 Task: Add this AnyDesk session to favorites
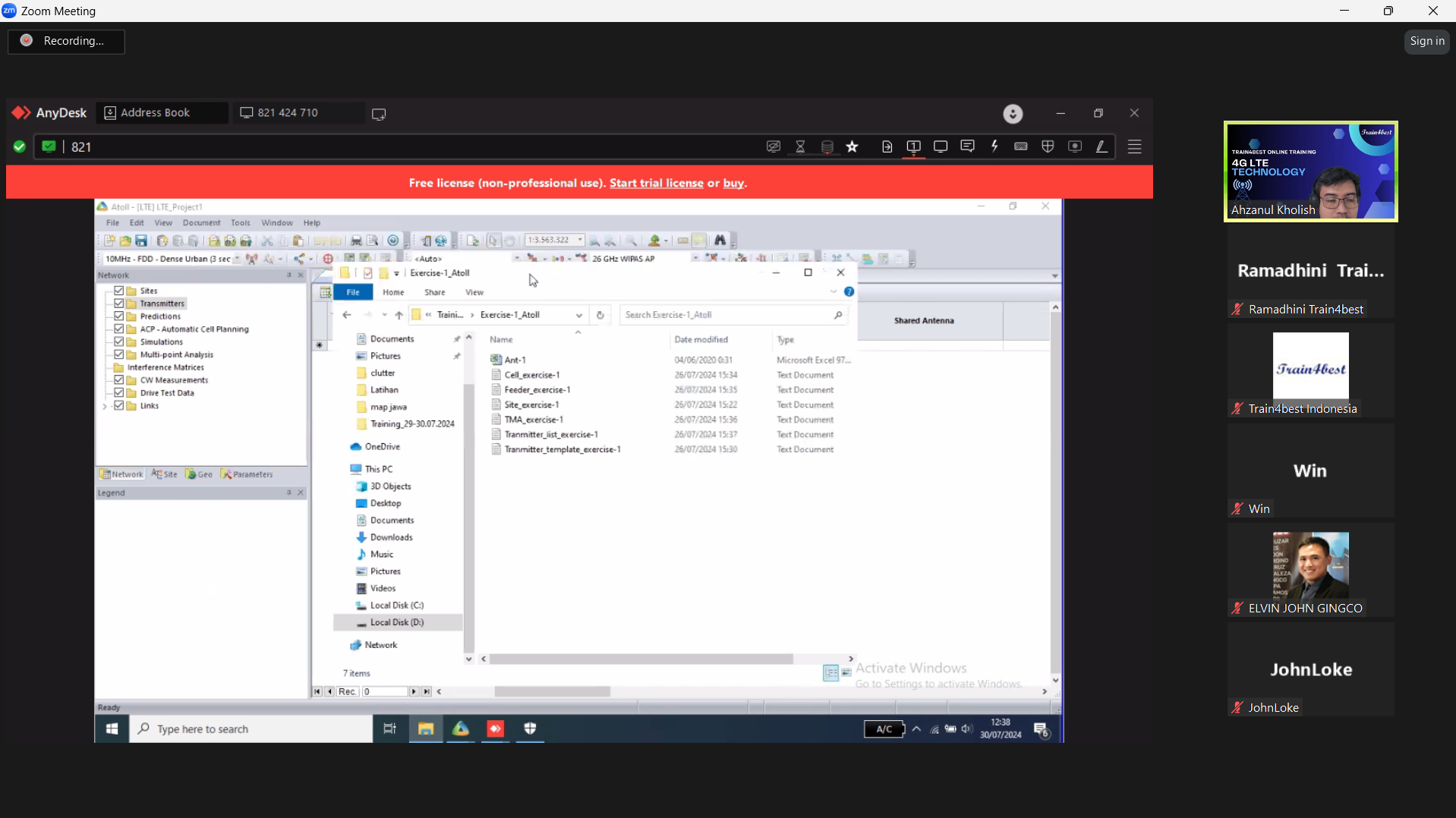click(x=852, y=146)
